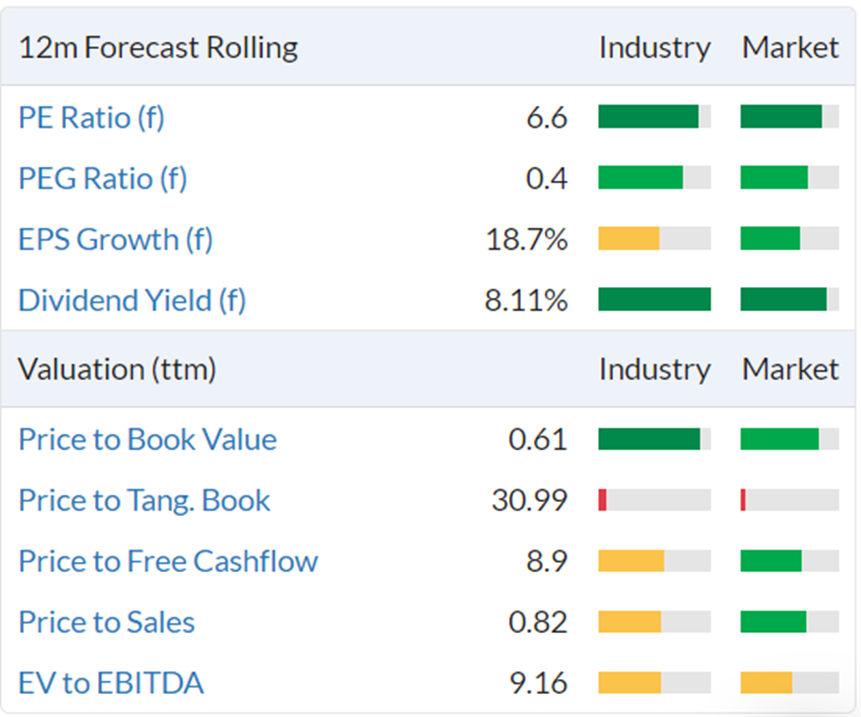Viewport: 861px width, 717px height.
Task: Click the Dividend Yield industry rank bar
Action: coord(655,299)
